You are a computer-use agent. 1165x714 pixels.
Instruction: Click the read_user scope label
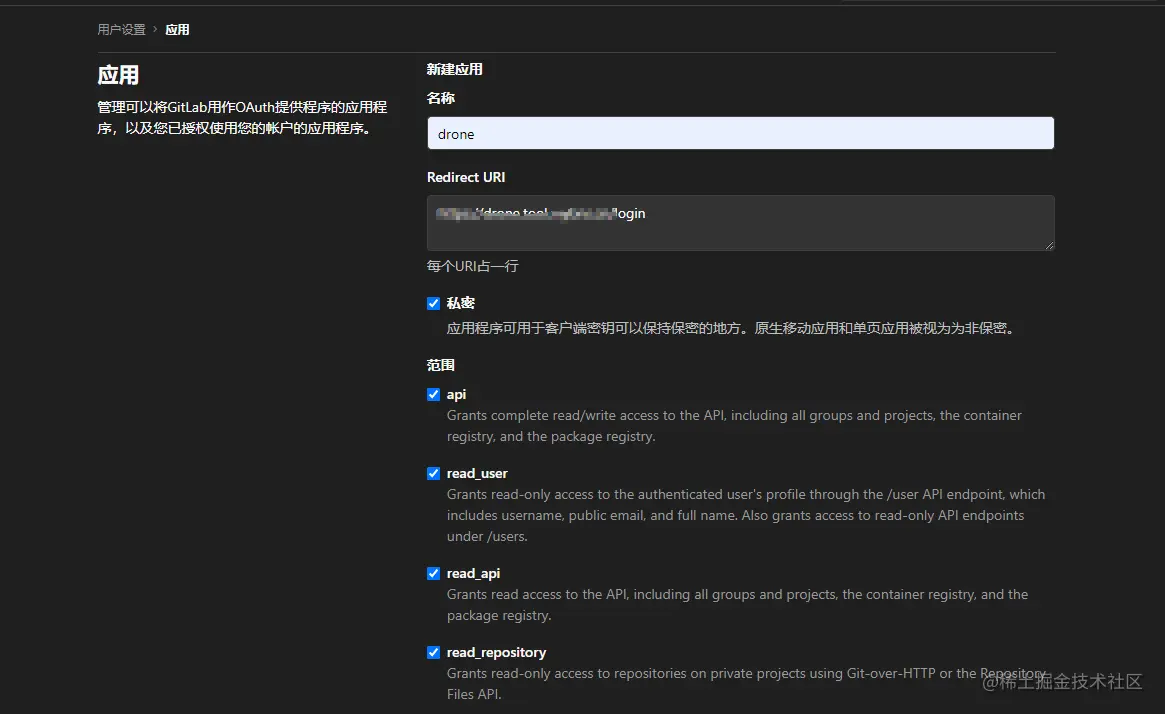click(x=477, y=473)
